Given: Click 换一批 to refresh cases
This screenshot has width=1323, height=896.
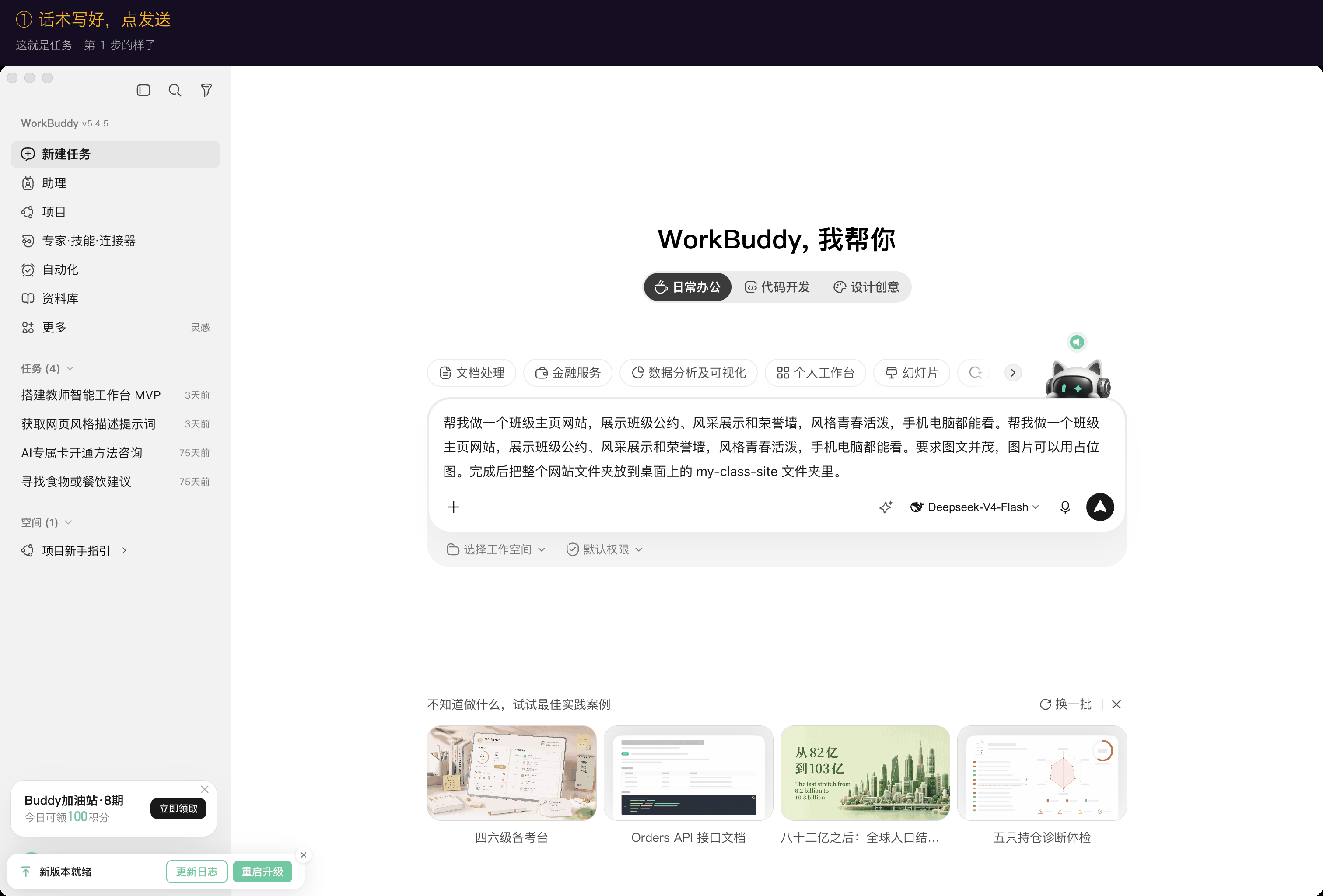Looking at the screenshot, I should (x=1066, y=704).
